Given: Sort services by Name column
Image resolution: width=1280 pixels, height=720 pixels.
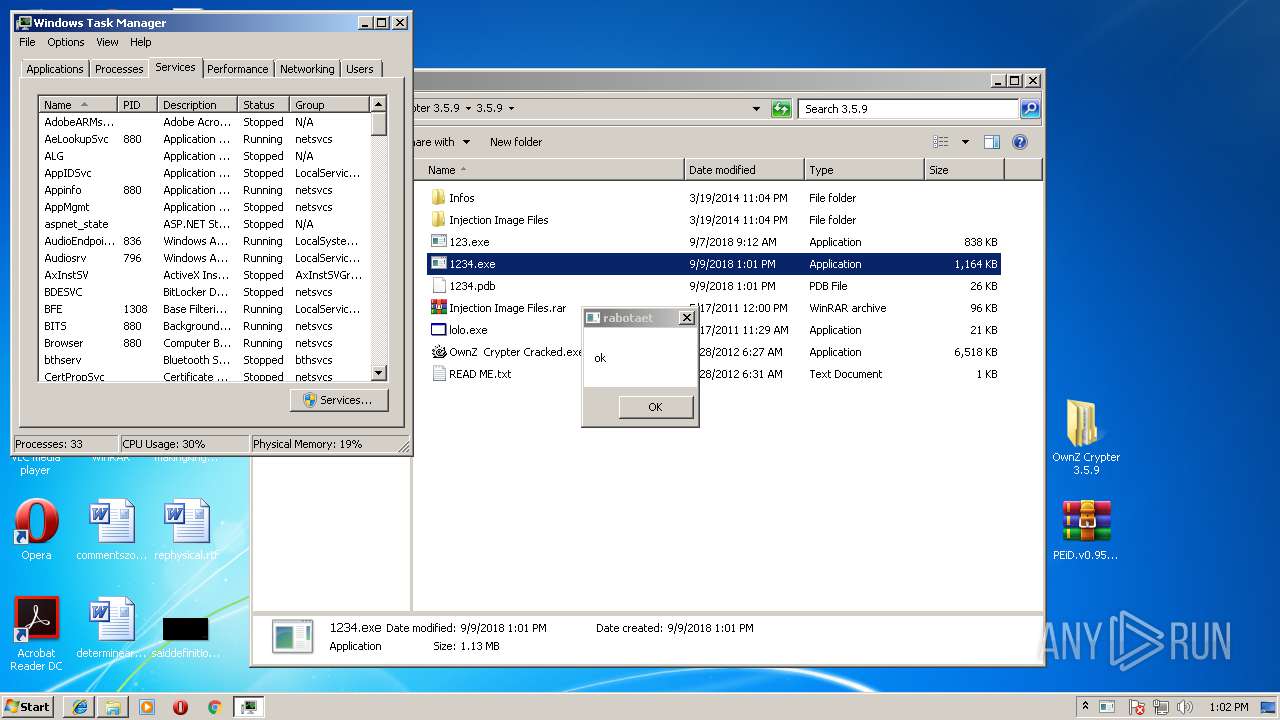Looking at the screenshot, I should coord(78,105).
